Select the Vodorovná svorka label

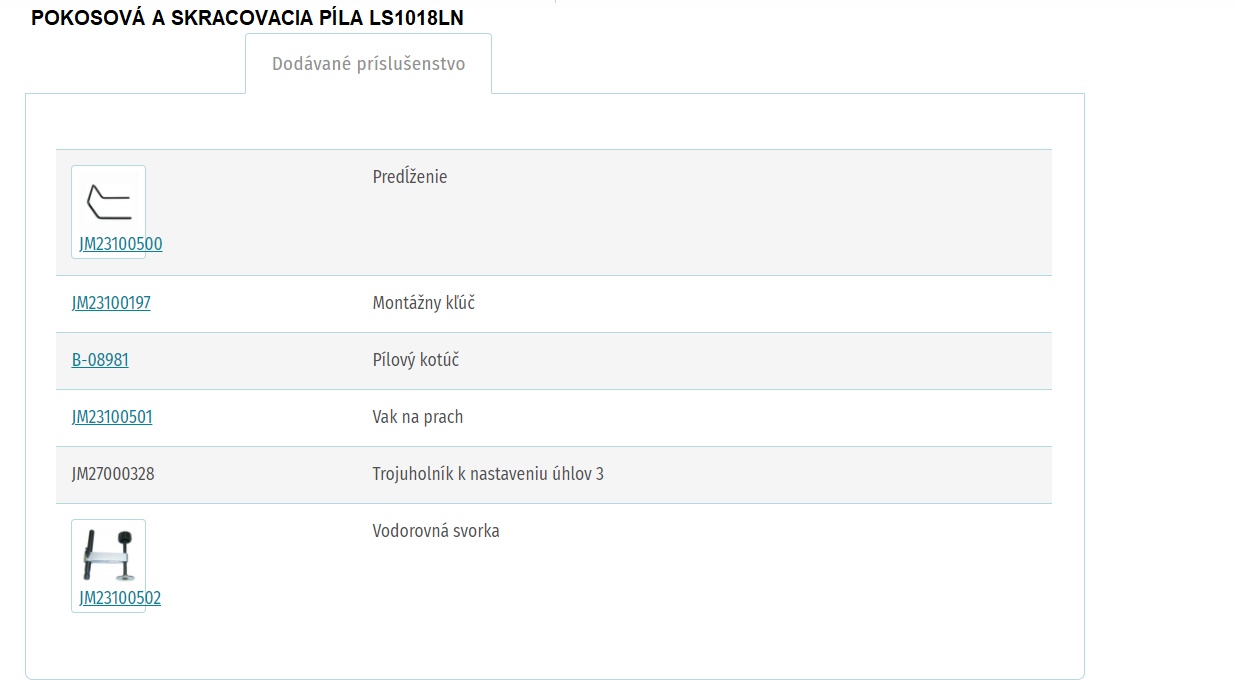tap(436, 531)
